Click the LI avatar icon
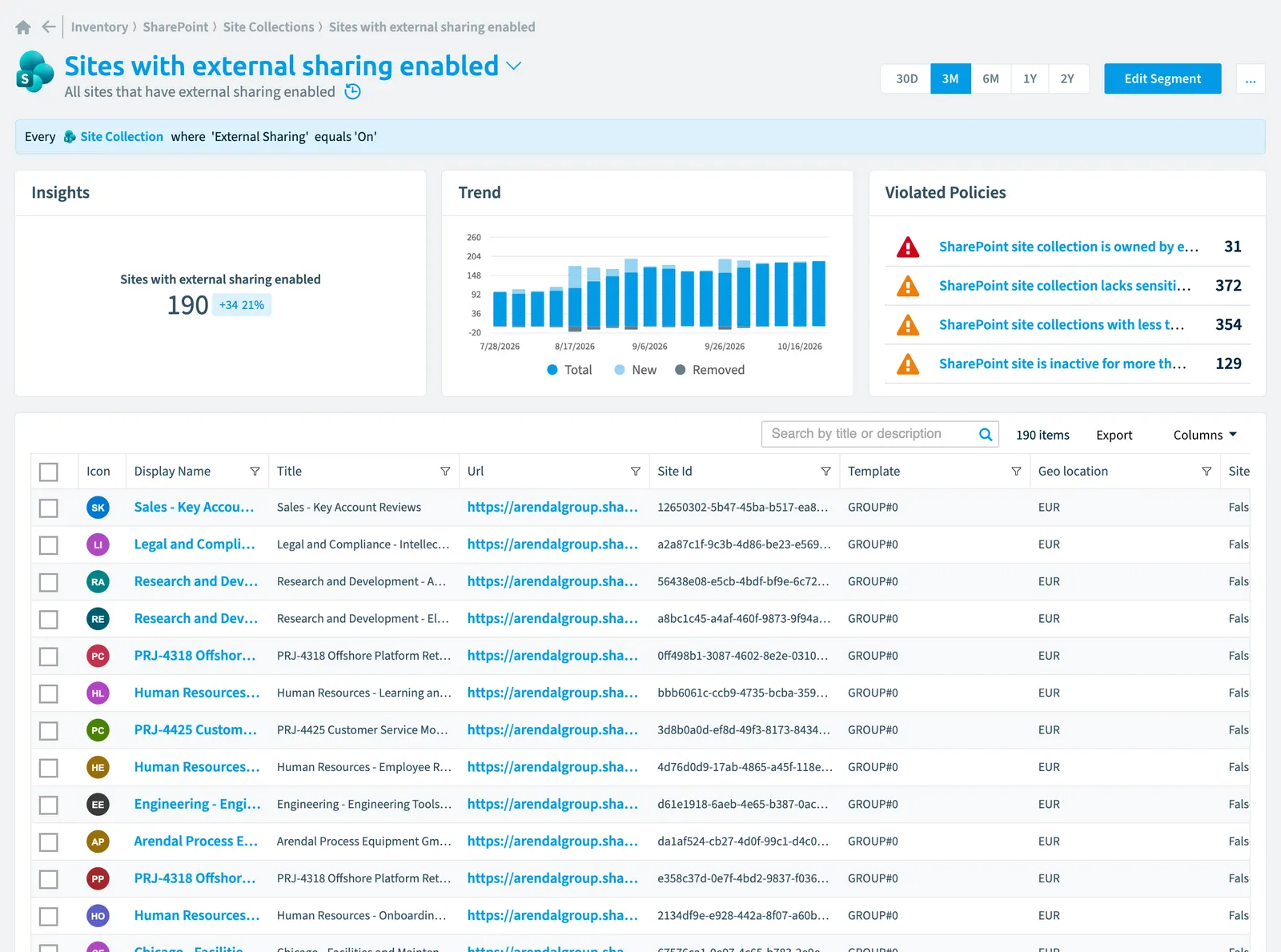The width and height of the screenshot is (1281, 952). click(98, 544)
